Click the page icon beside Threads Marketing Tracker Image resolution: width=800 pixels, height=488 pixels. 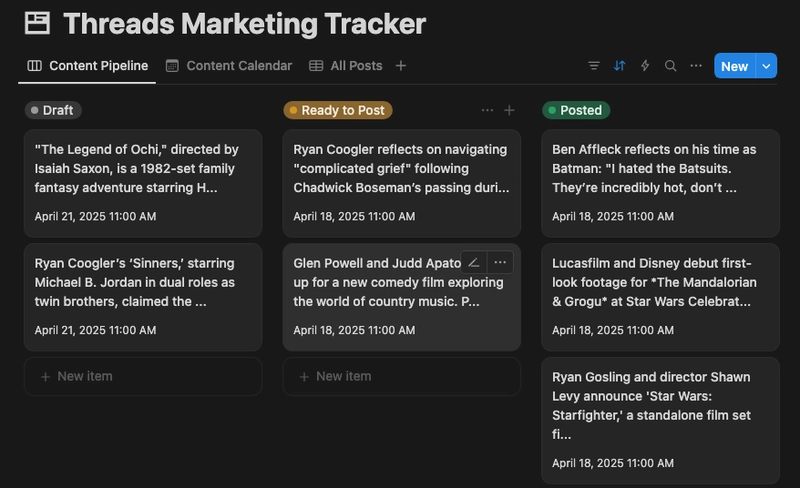37,23
